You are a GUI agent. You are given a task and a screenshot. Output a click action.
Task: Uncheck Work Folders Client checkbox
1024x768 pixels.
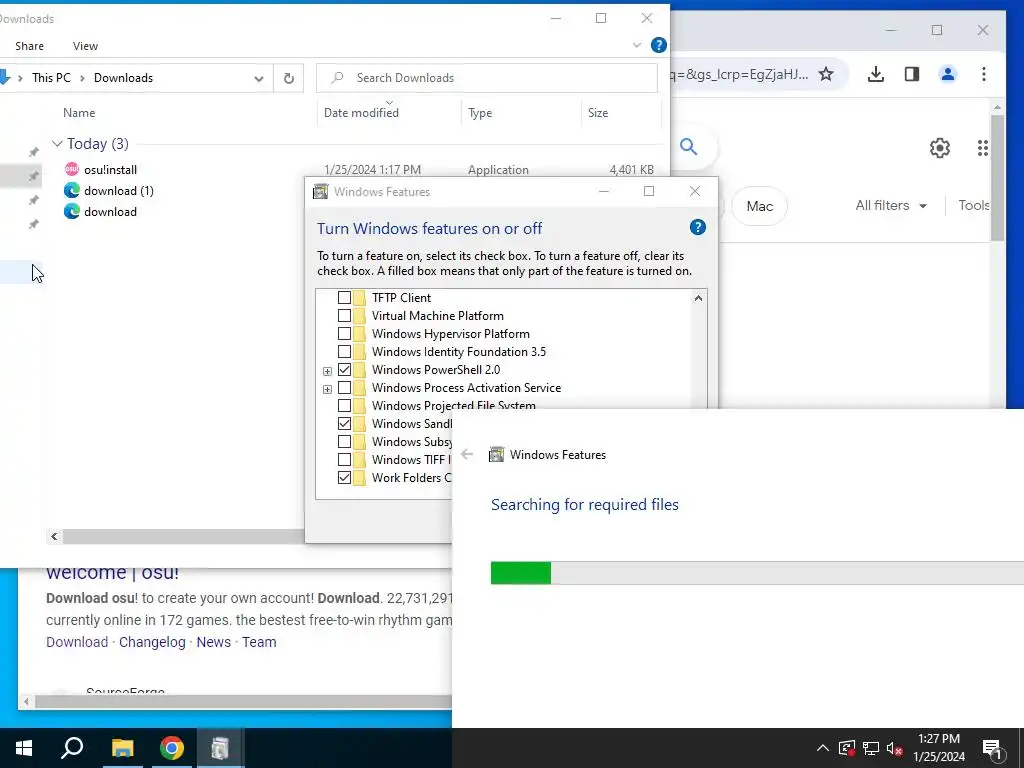coord(344,477)
